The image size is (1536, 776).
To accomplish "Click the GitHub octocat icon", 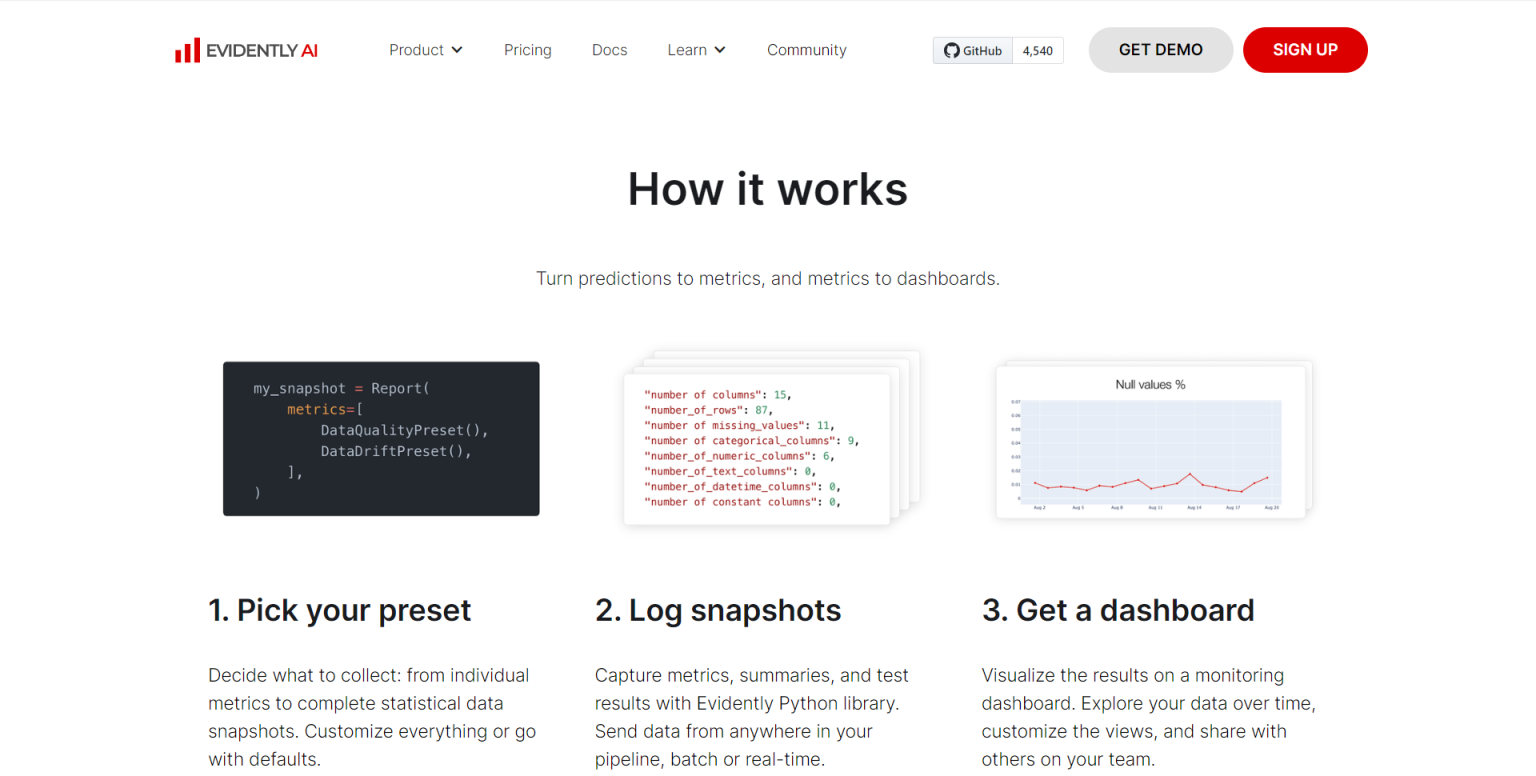I will point(951,51).
